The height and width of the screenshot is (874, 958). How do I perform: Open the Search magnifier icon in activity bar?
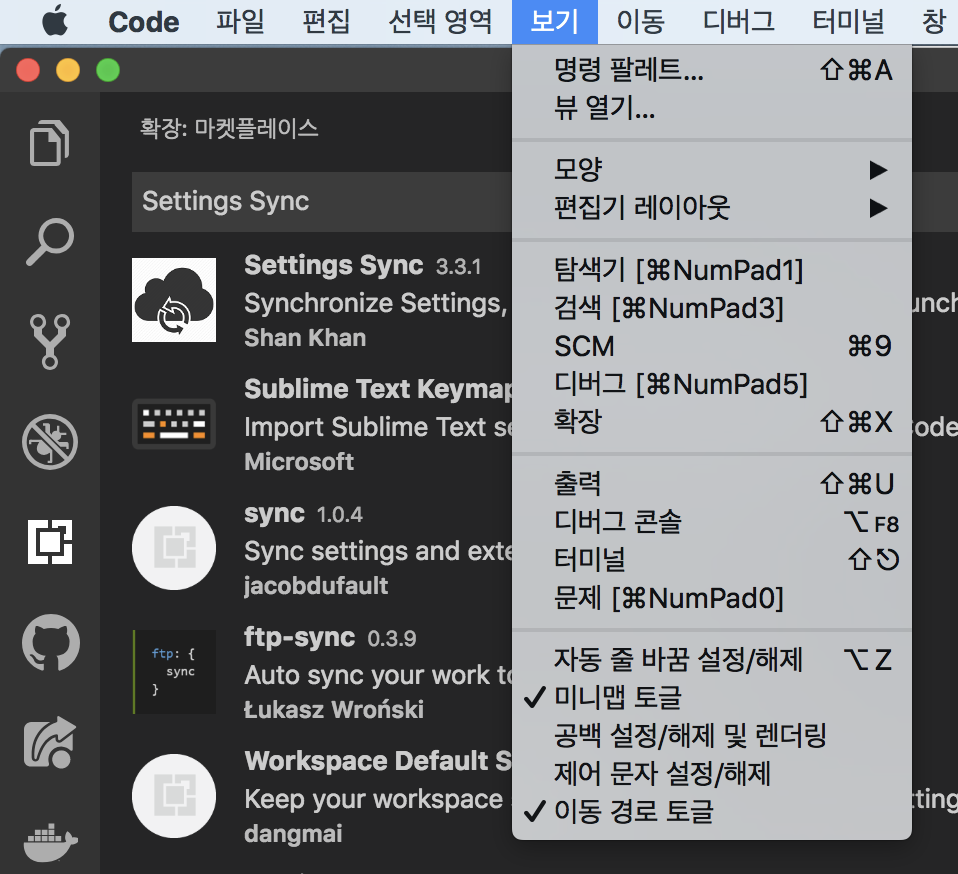(49, 242)
